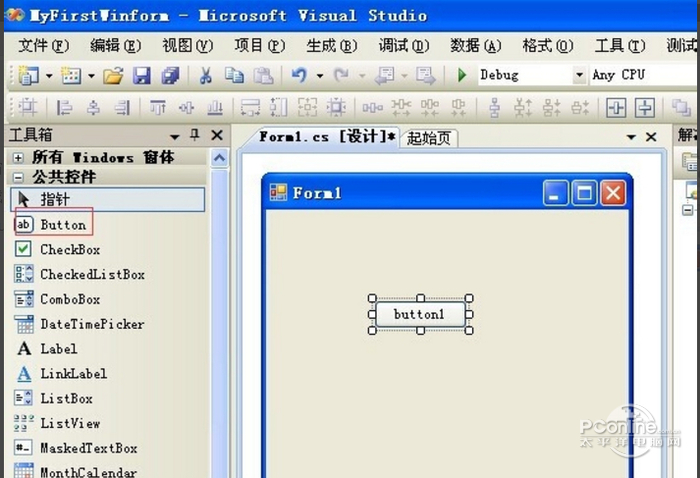The width and height of the screenshot is (700, 478).
Task: Cut the selection with the scissors icon
Action: tap(205, 75)
